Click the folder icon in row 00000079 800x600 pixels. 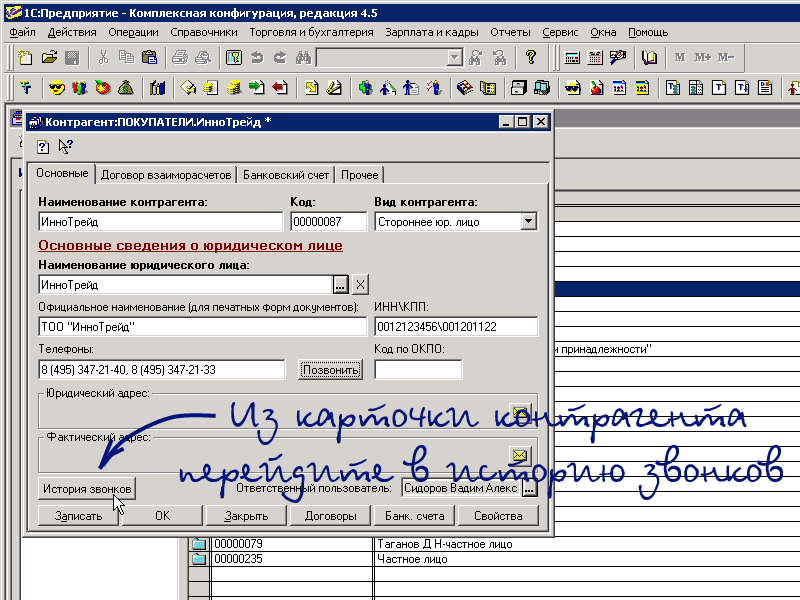pos(198,544)
